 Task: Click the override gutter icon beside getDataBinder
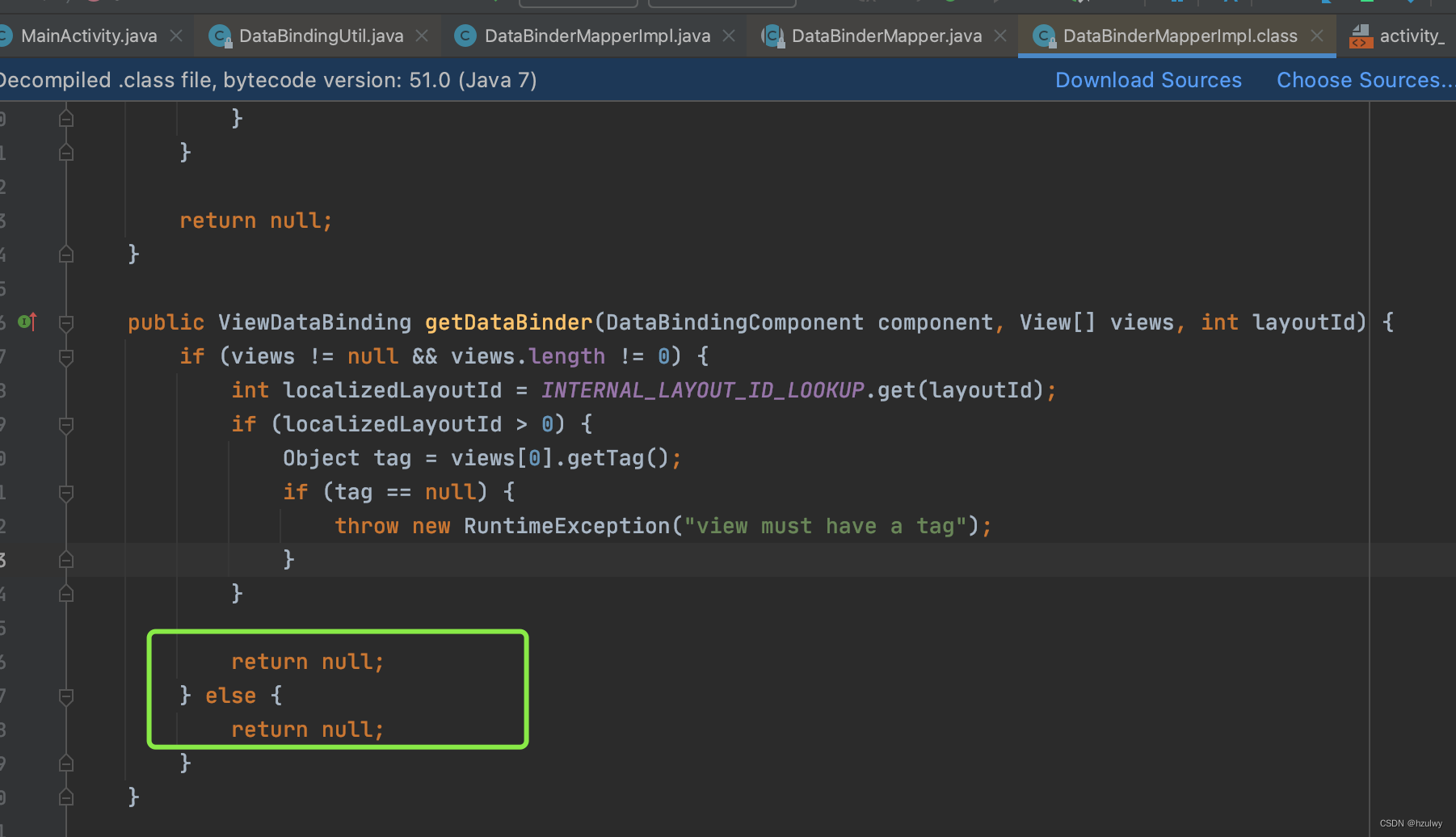[x=27, y=322]
